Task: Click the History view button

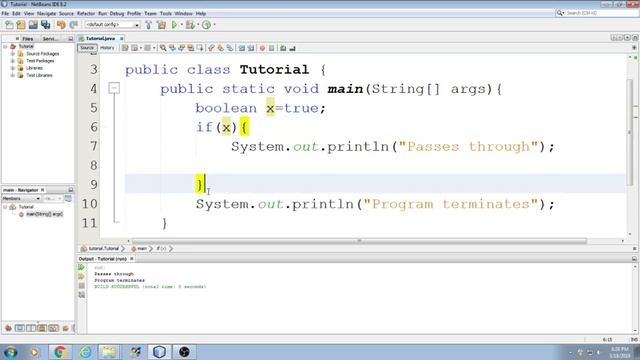Action: (107, 48)
